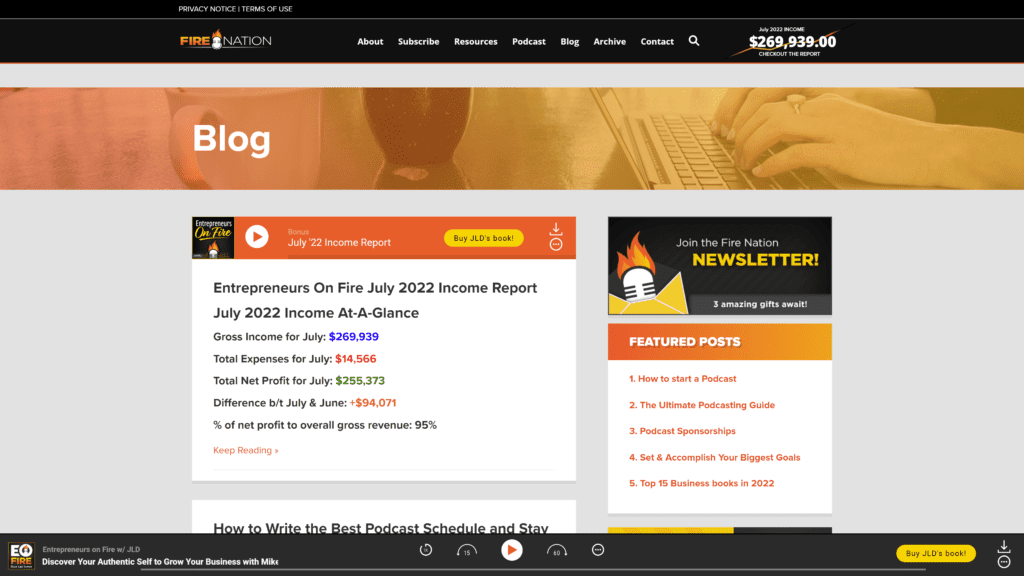Image resolution: width=1024 pixels, height=576 pixels.
Task: Click the EO Fire thumbnail in bottom player
Action: click(22, 554)
